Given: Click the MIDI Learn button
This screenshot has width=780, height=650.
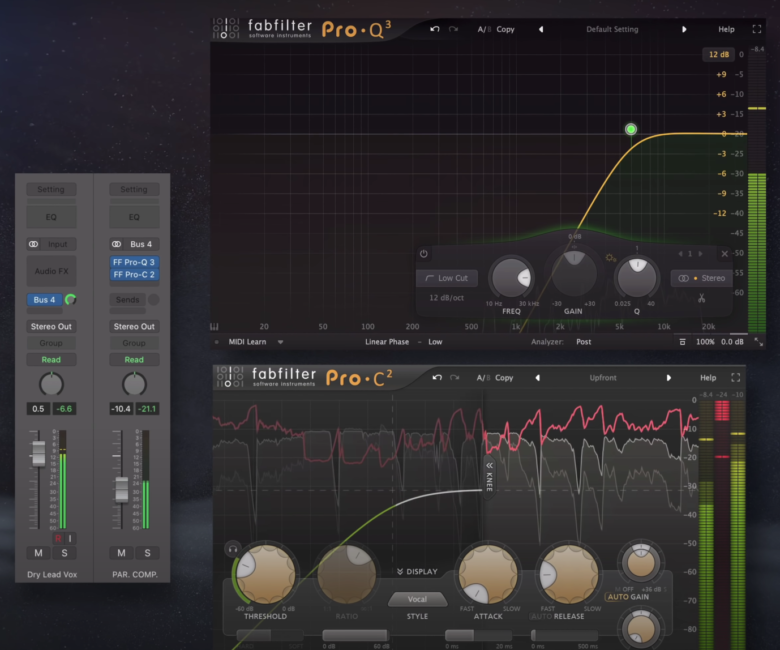Looking at the screenshot, I should coord(247,342).
